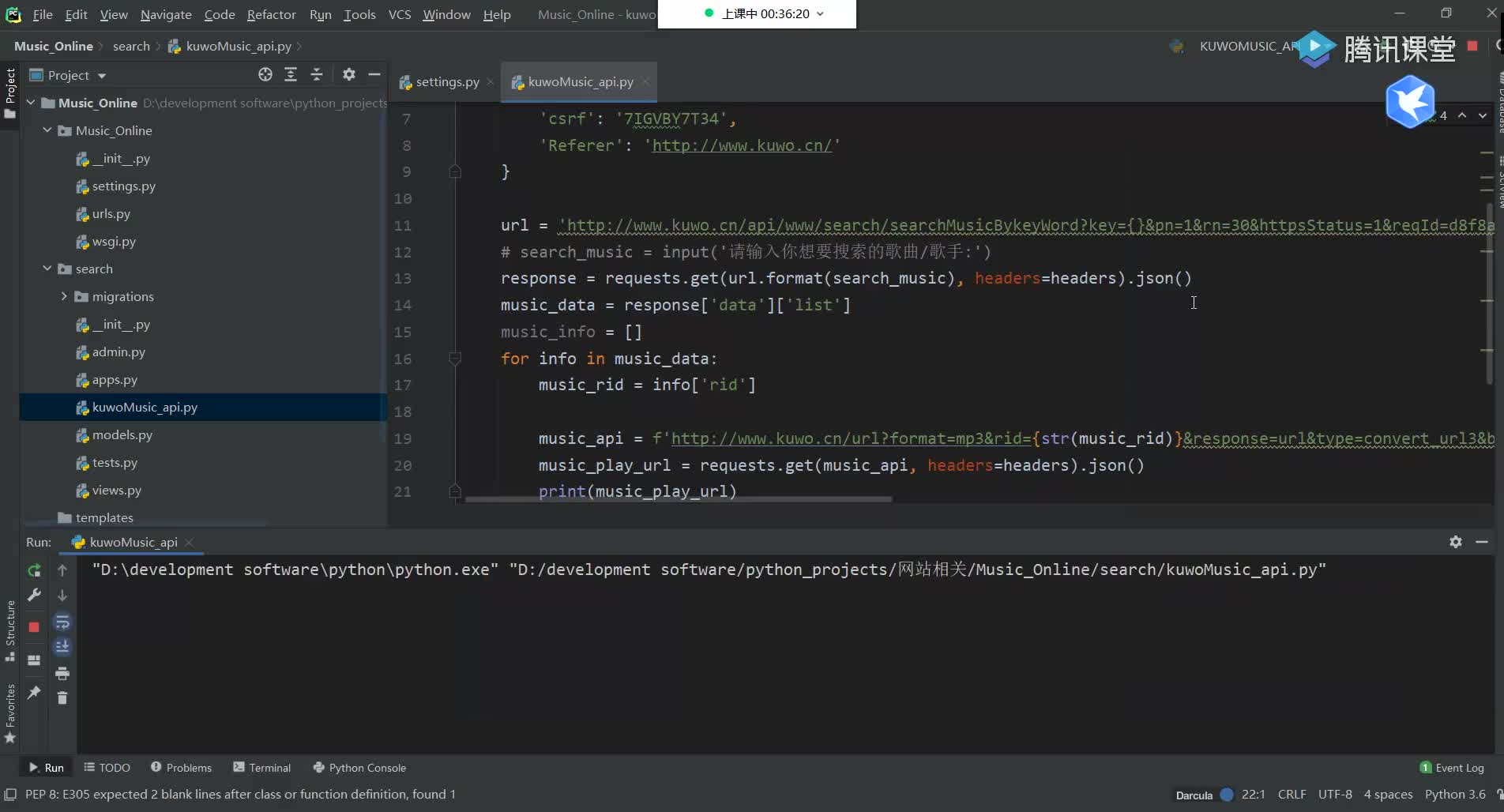Collapse the search folder
Image resolution: width=1504 pixels, height=812 pixels.
pos(47,269)
